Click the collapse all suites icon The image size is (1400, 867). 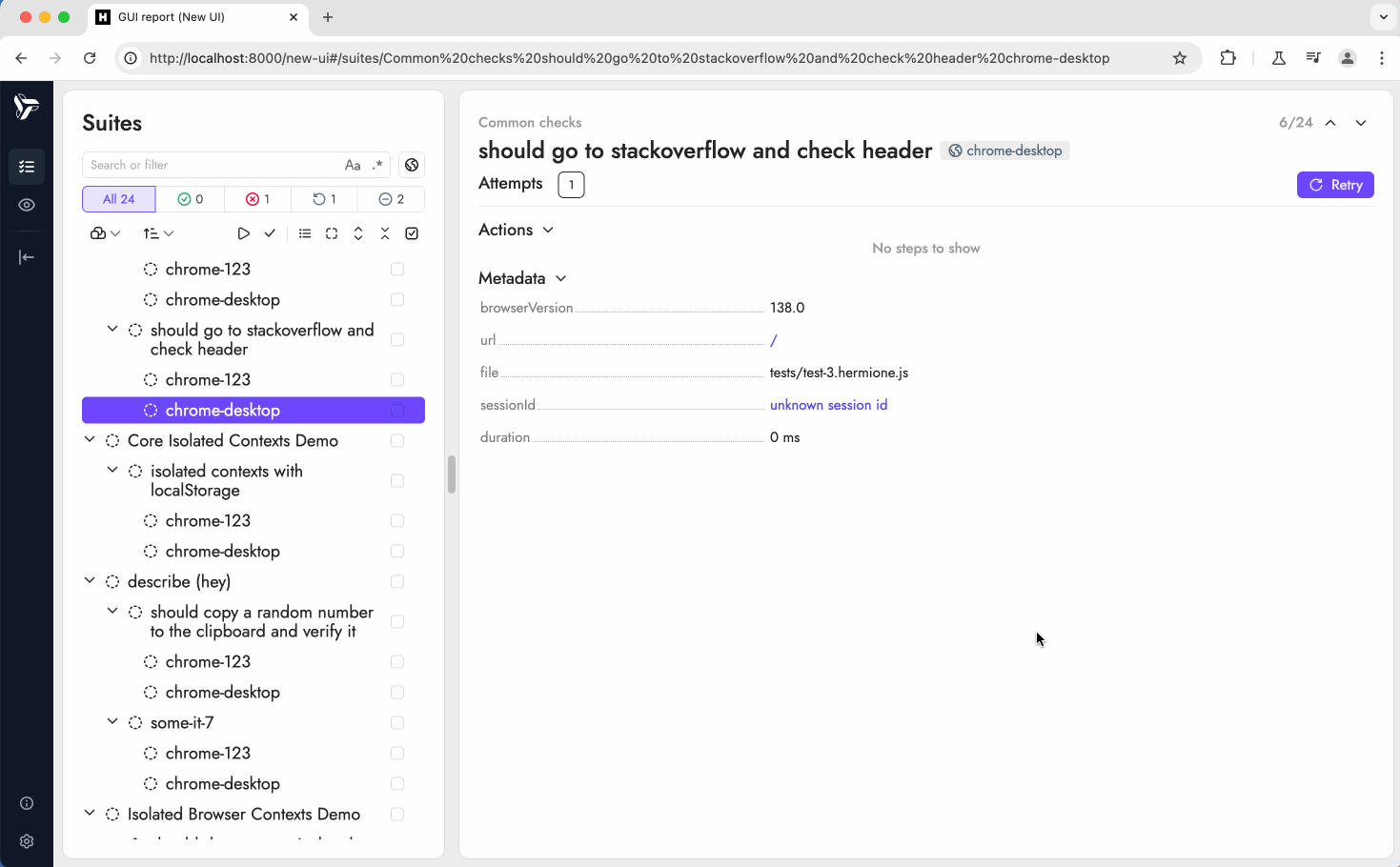(385, 233)
